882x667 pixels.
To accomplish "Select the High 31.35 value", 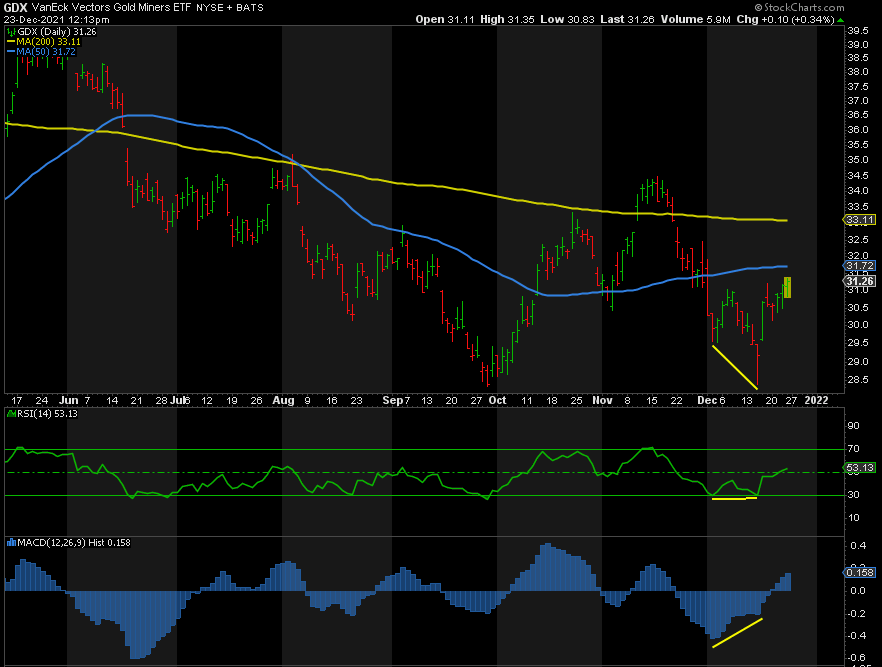I will point(507,20).
